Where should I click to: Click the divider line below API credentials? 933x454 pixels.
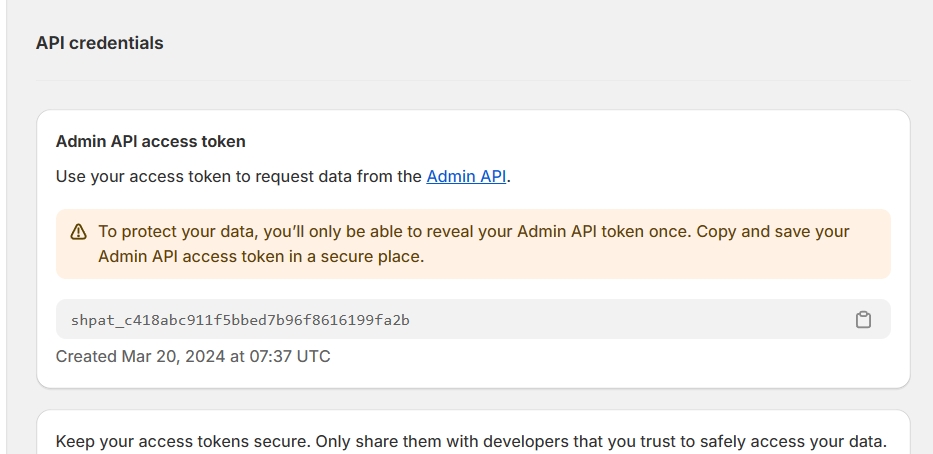click(473, 80)
